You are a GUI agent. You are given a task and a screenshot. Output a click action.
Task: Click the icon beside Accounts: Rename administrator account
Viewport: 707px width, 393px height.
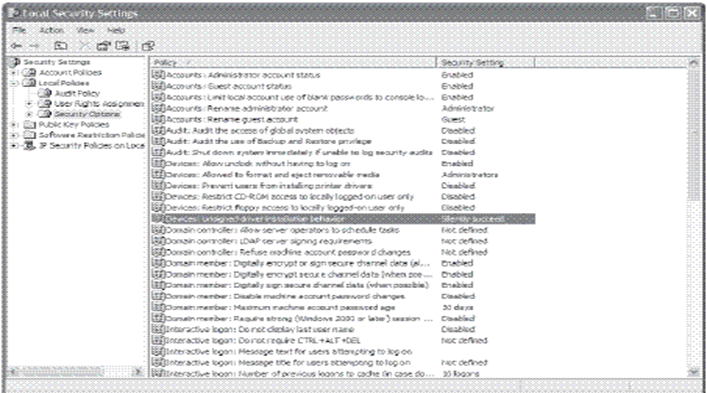pos(158,108)
